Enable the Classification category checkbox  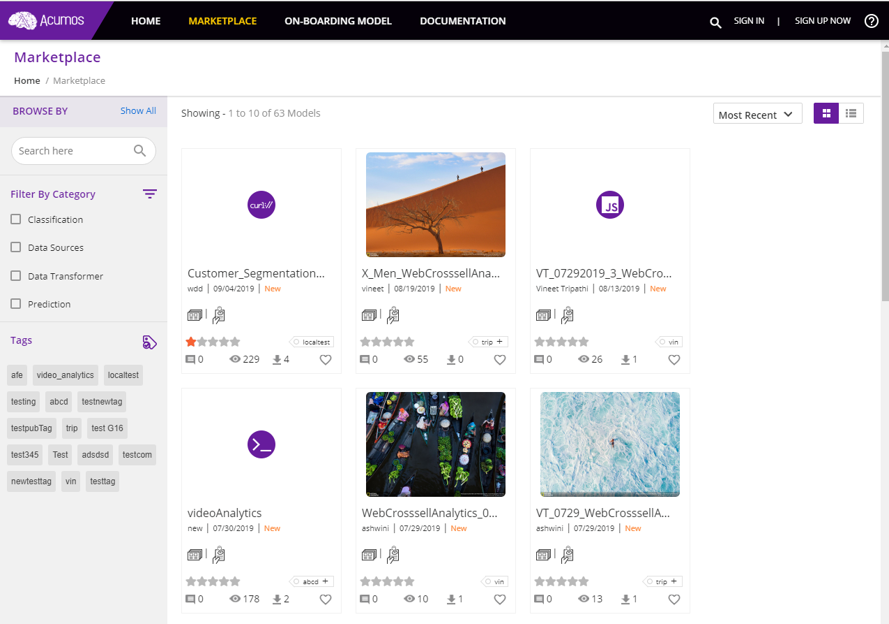tap(16, 220)
